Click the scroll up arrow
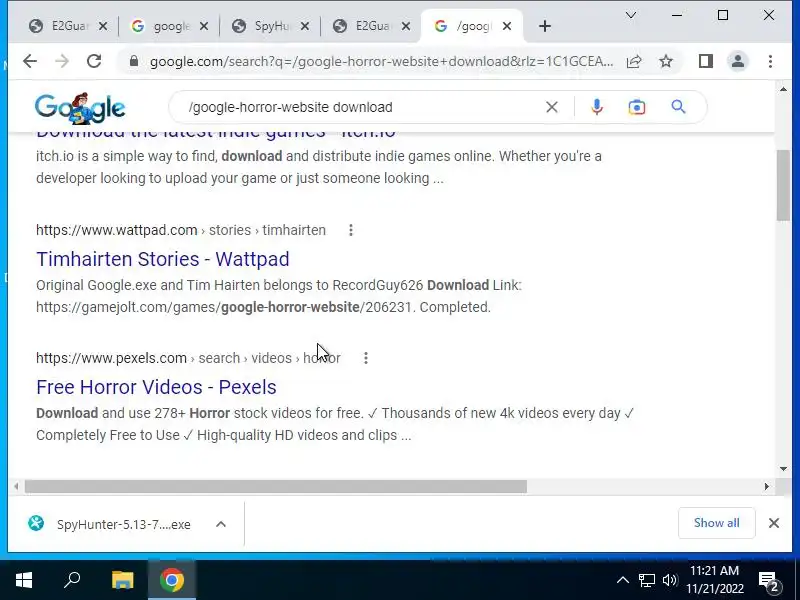The image size is (800, 600). 783,90
